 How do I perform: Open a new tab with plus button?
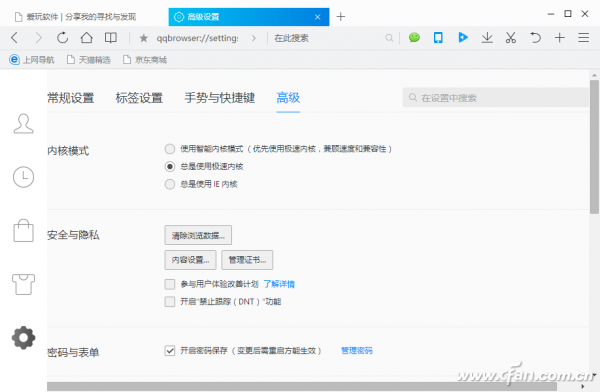[x=341, y=16]
